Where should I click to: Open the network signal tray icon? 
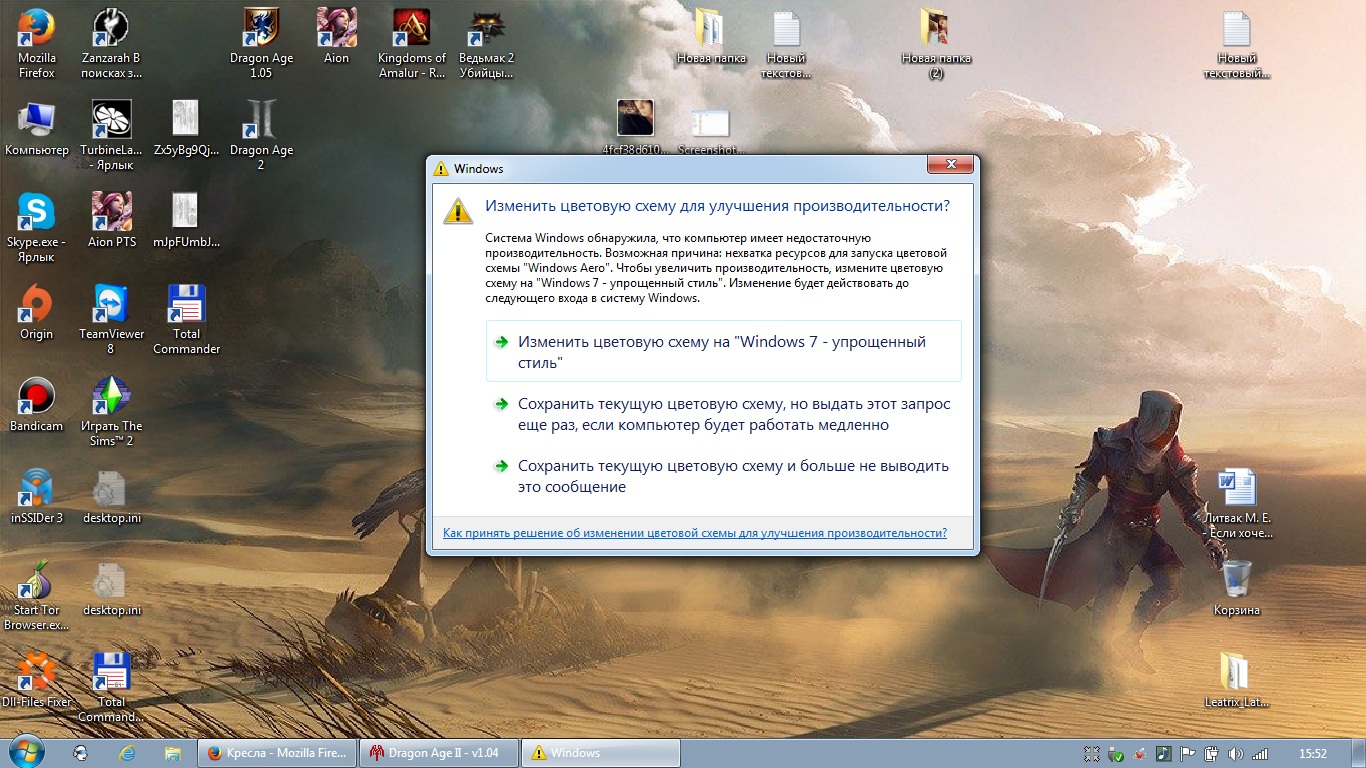click(x=1260, y=754)
